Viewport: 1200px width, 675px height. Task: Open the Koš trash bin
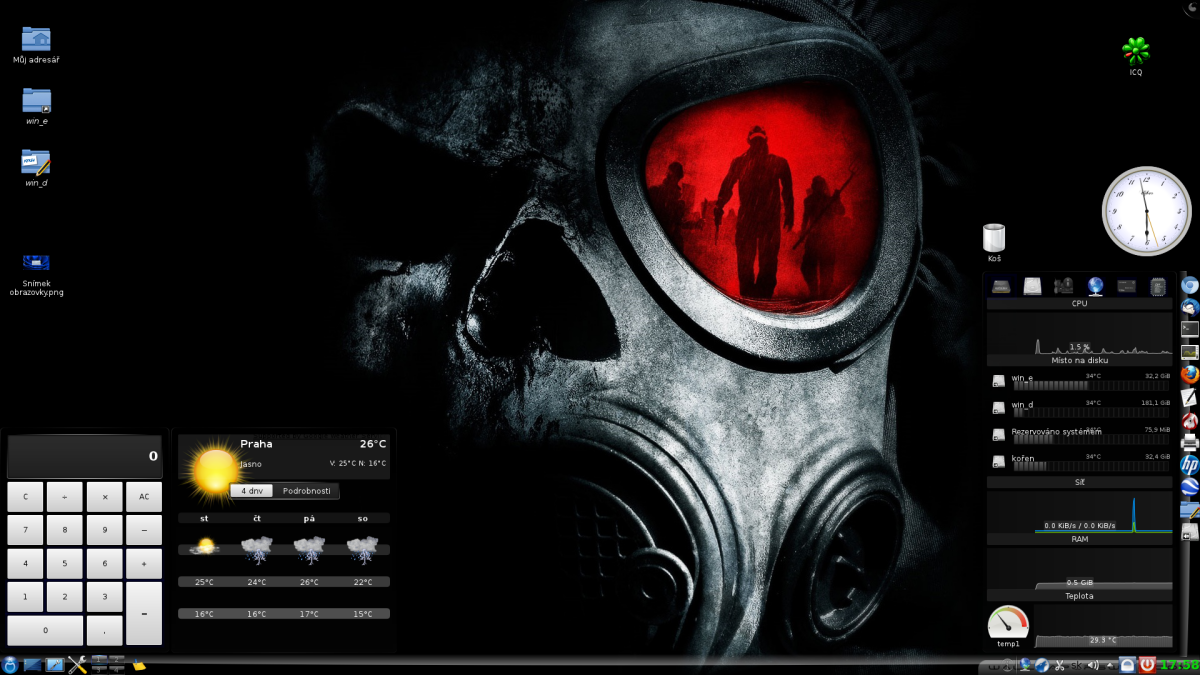click(x=994, y=238)
